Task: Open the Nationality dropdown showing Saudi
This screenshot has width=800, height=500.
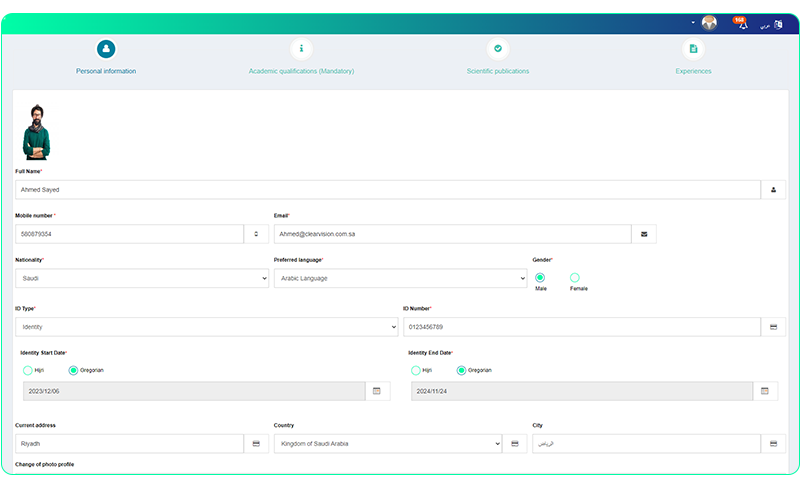Action: [x=141, y=279]
